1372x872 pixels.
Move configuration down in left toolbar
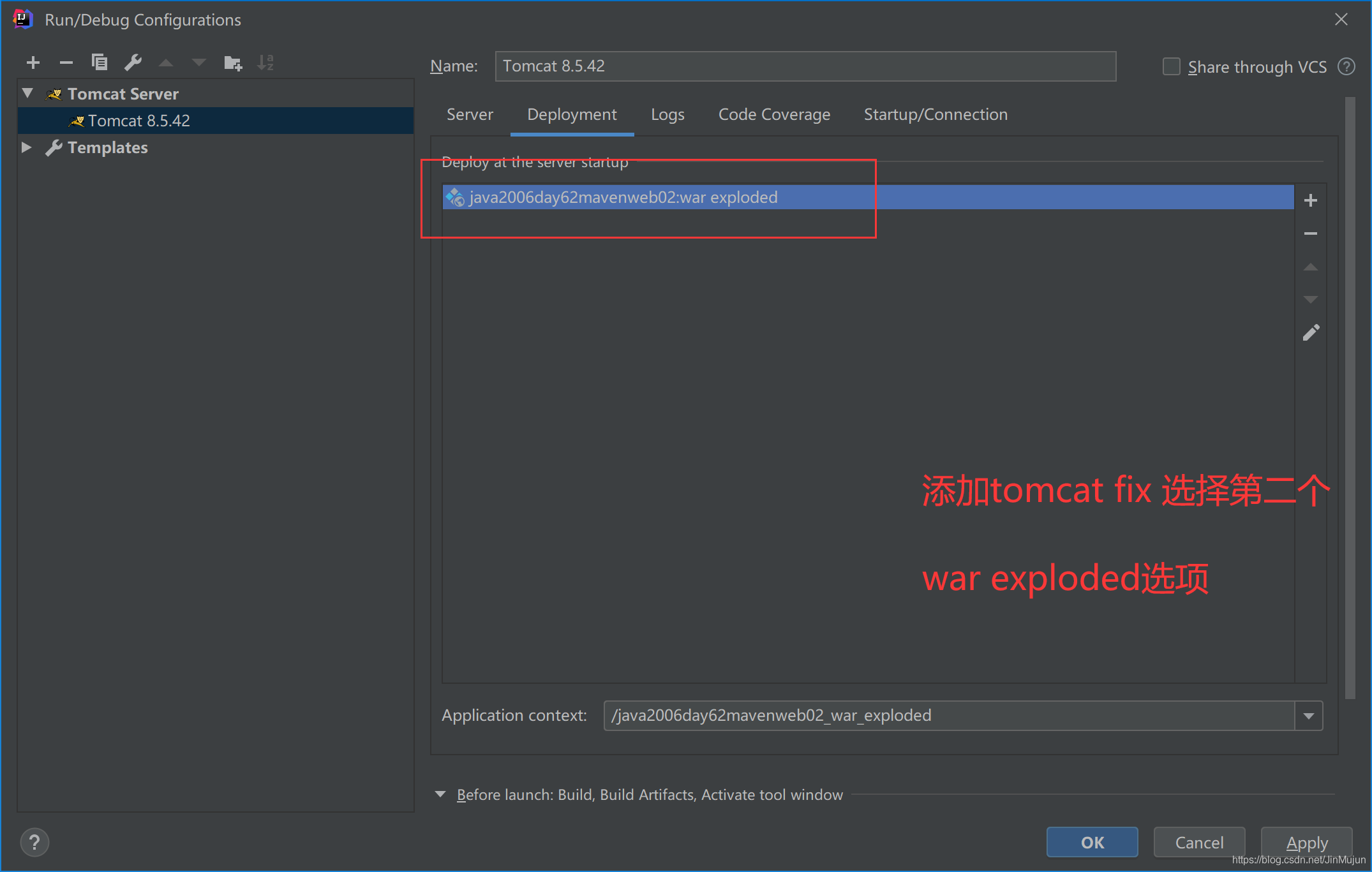(x=199, y=63)
